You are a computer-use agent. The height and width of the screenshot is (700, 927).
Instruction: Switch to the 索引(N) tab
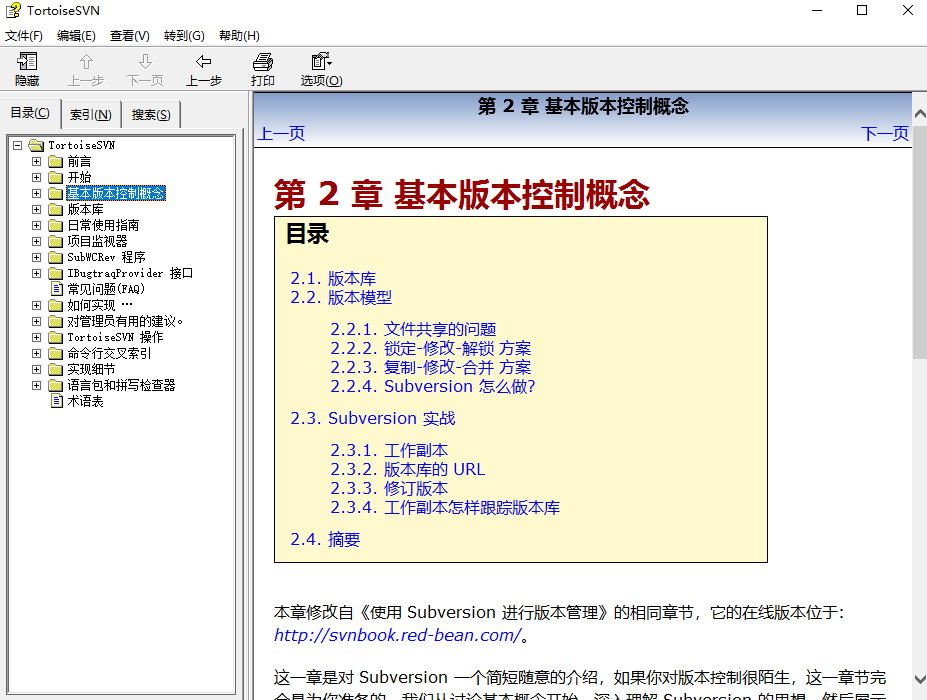pyautogui.click(x=90, y=114)
